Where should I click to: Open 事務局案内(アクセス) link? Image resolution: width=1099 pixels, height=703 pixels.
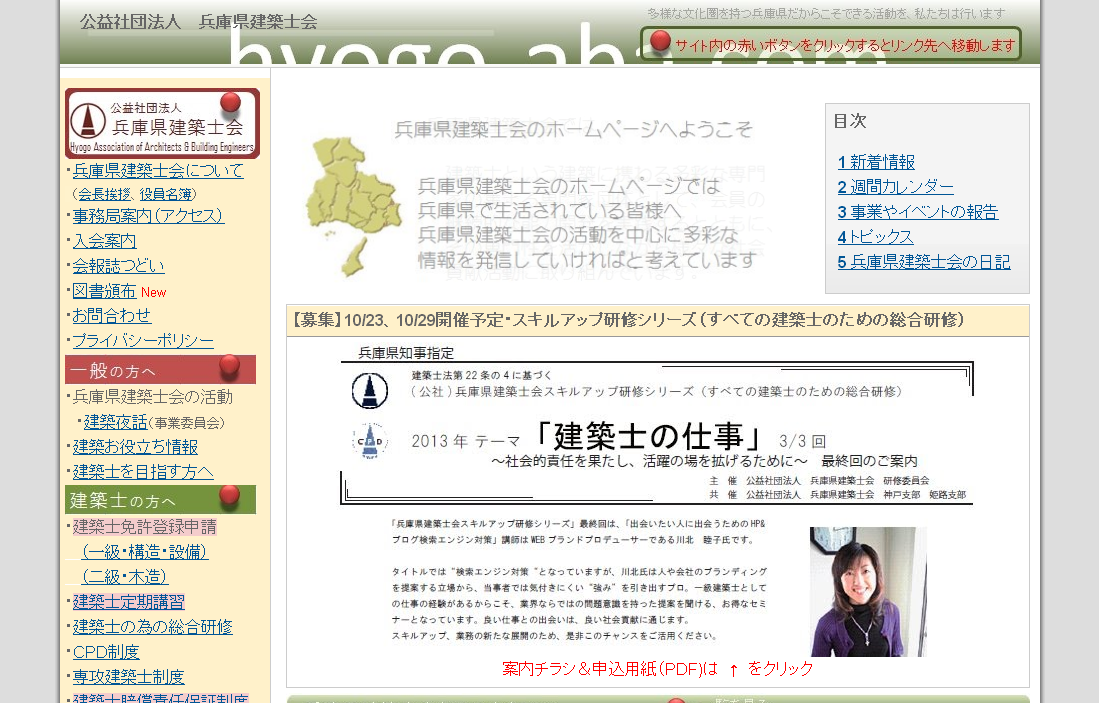[x=148, y=216]
